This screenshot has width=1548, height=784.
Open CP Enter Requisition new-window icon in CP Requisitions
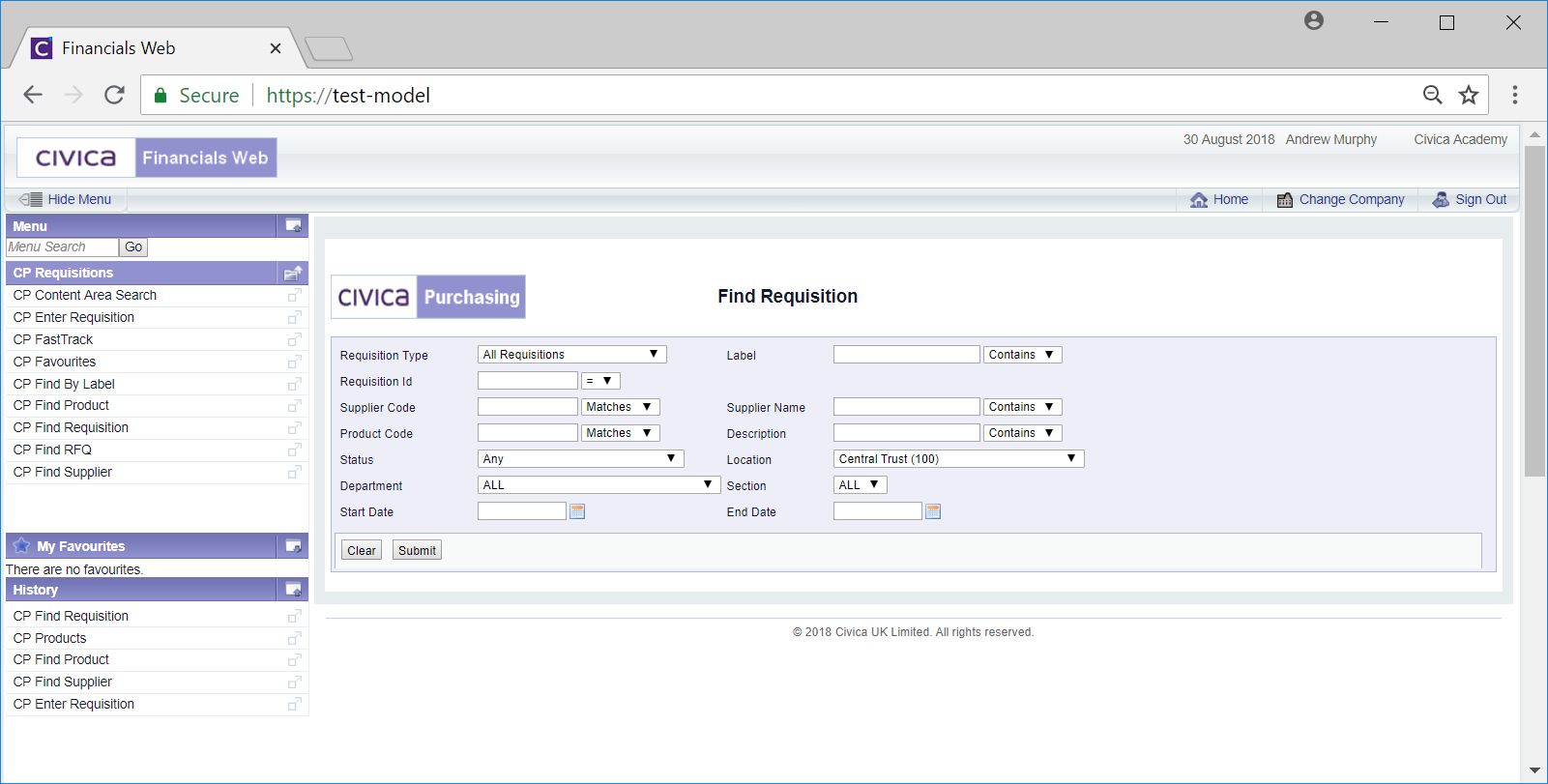[295, 317]
